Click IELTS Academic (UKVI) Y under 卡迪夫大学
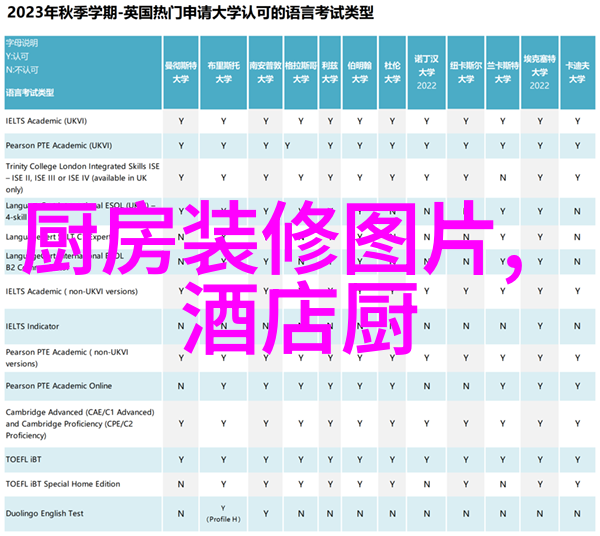This screenshot has height=536, width=600. tap(577, 121)
